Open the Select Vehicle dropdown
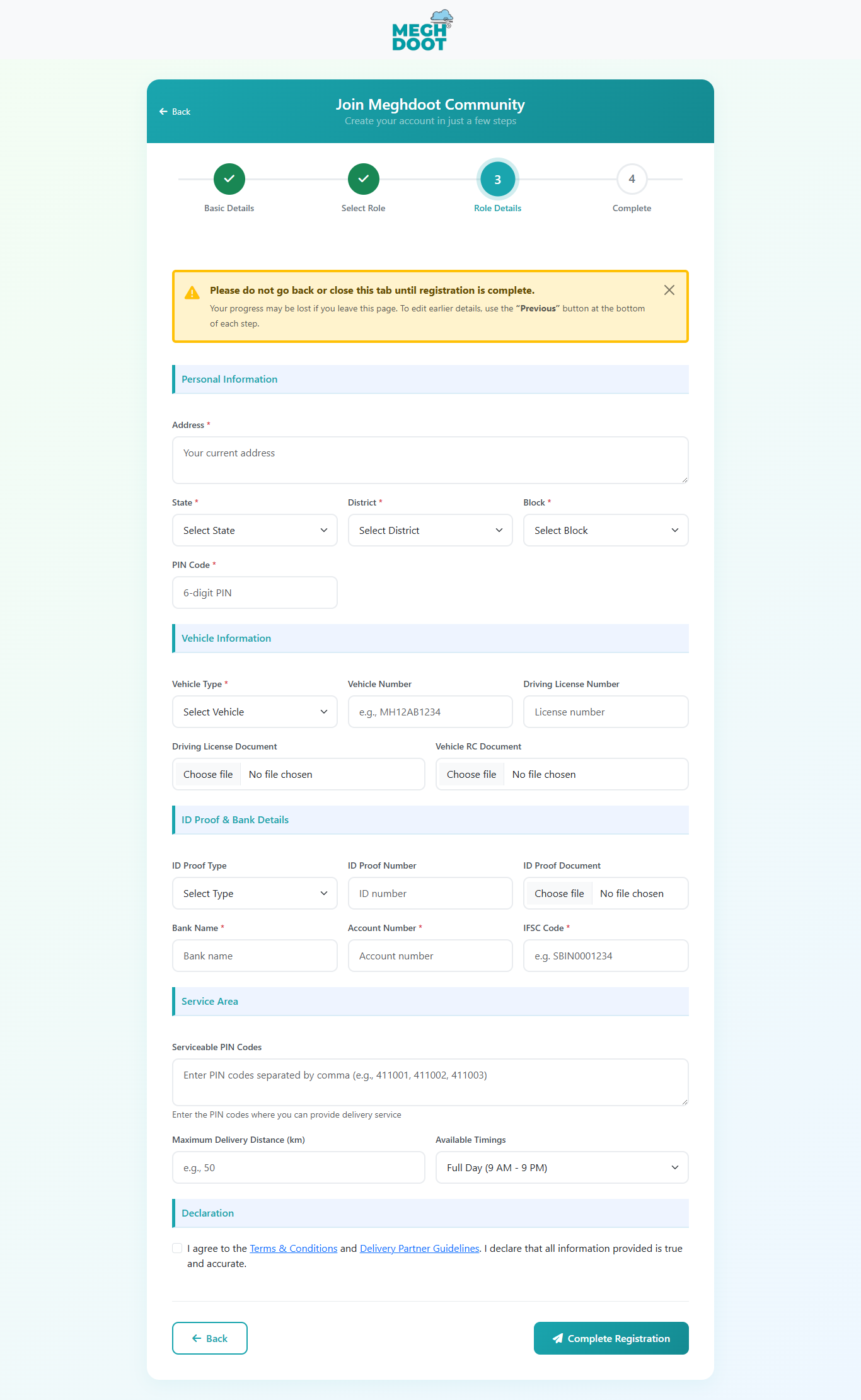Image resolution: width=861 pixels, height=1400 pixels. [255, 712]
